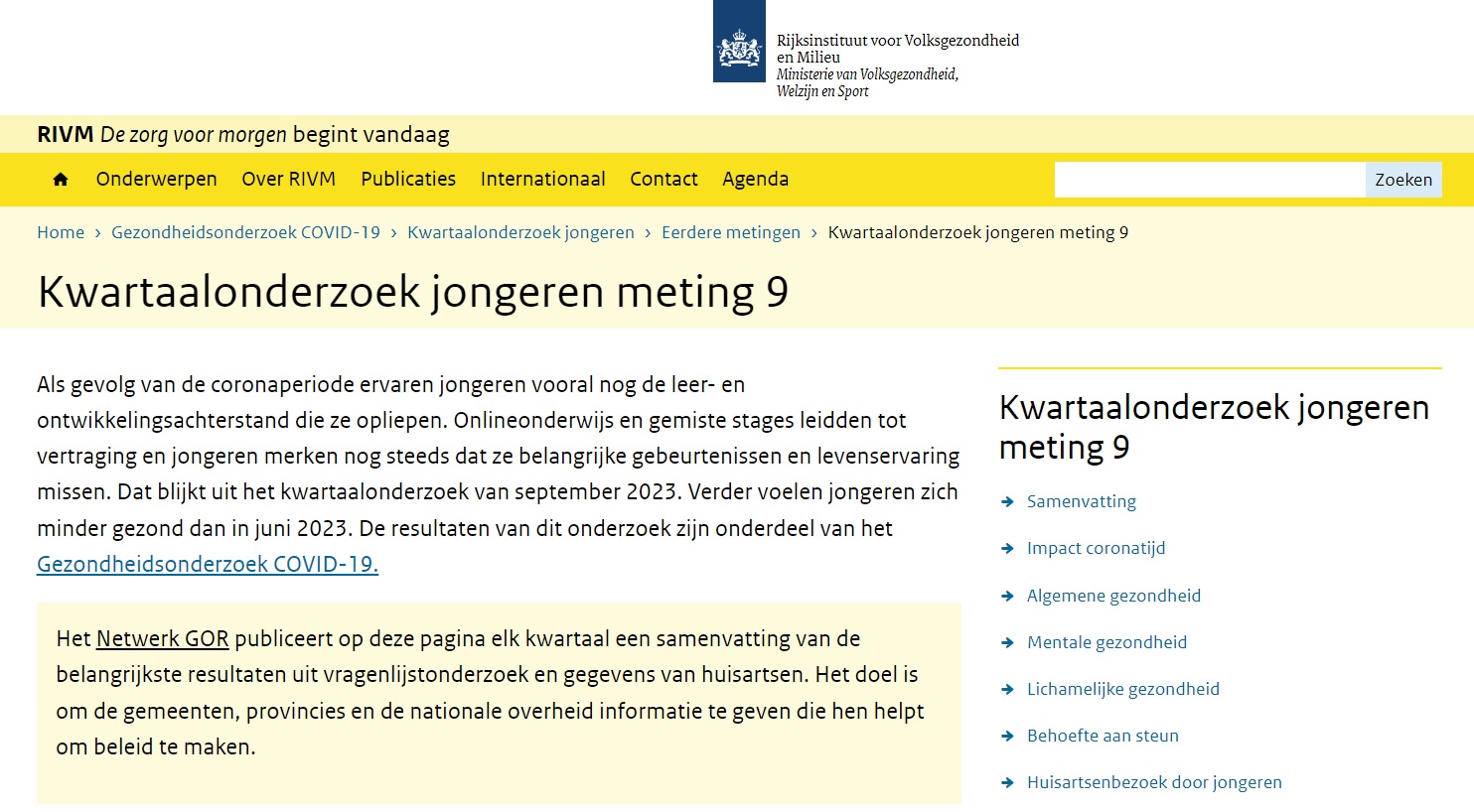Open the Gezondheidsonderzoek COVID-19 link in the intro text
This screenshot has width=1474, height=812.
click(207, 564)
